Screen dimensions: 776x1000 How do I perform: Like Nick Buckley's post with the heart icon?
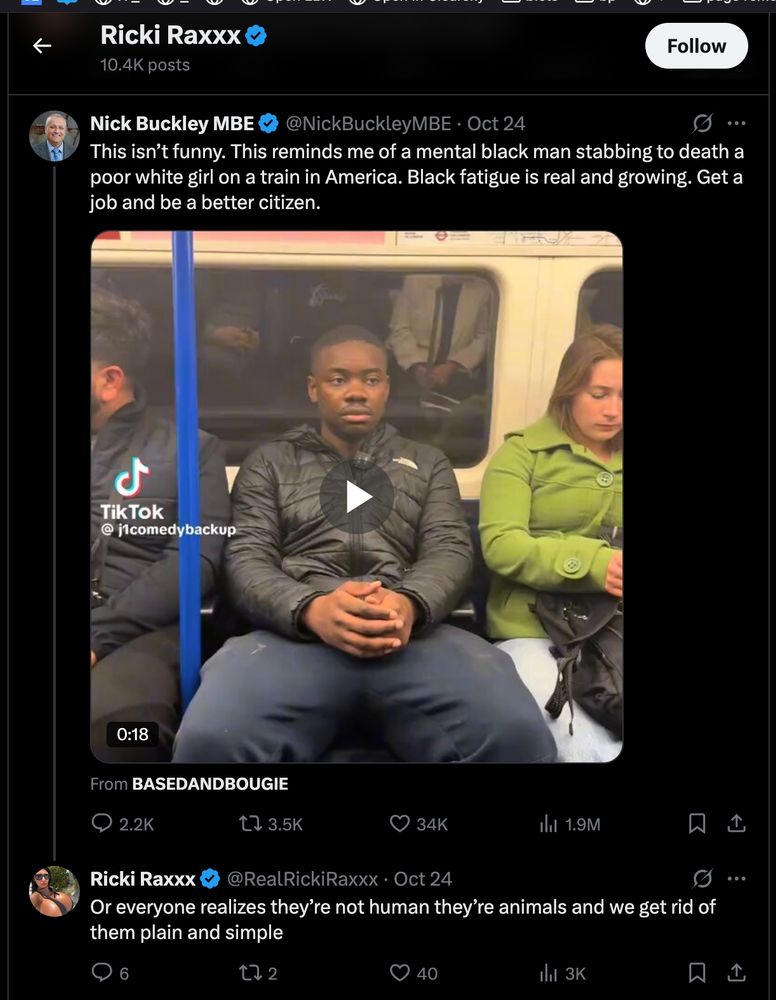point(401,823)
